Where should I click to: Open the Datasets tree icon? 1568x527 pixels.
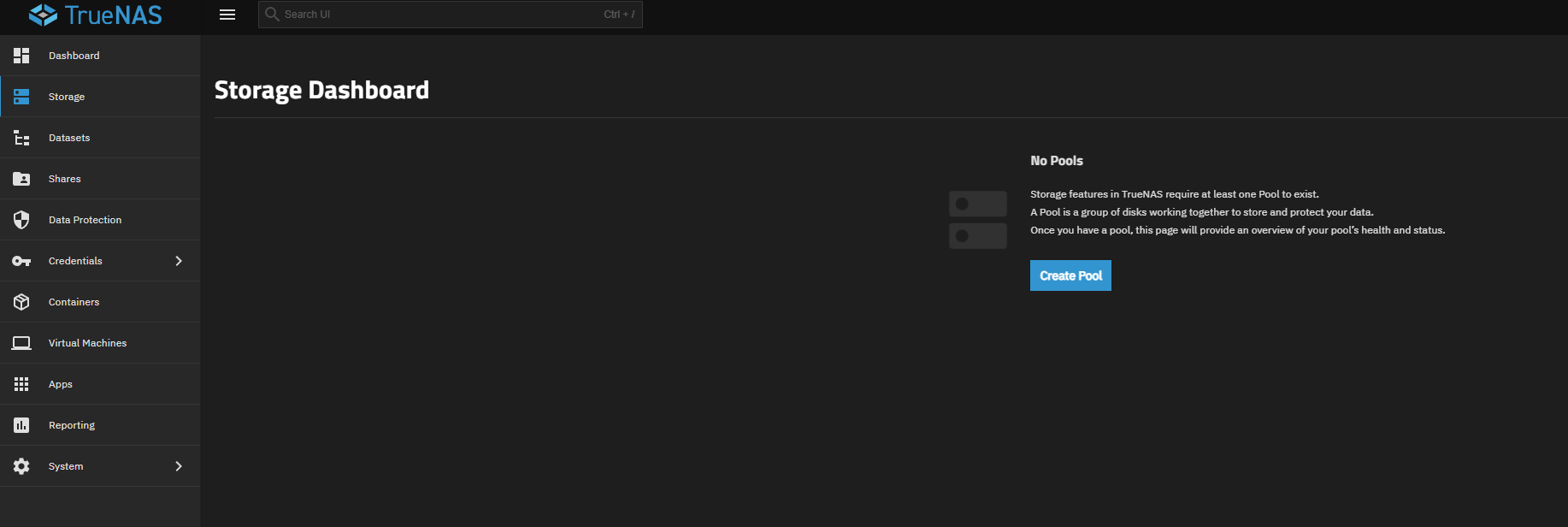point(21,138)
